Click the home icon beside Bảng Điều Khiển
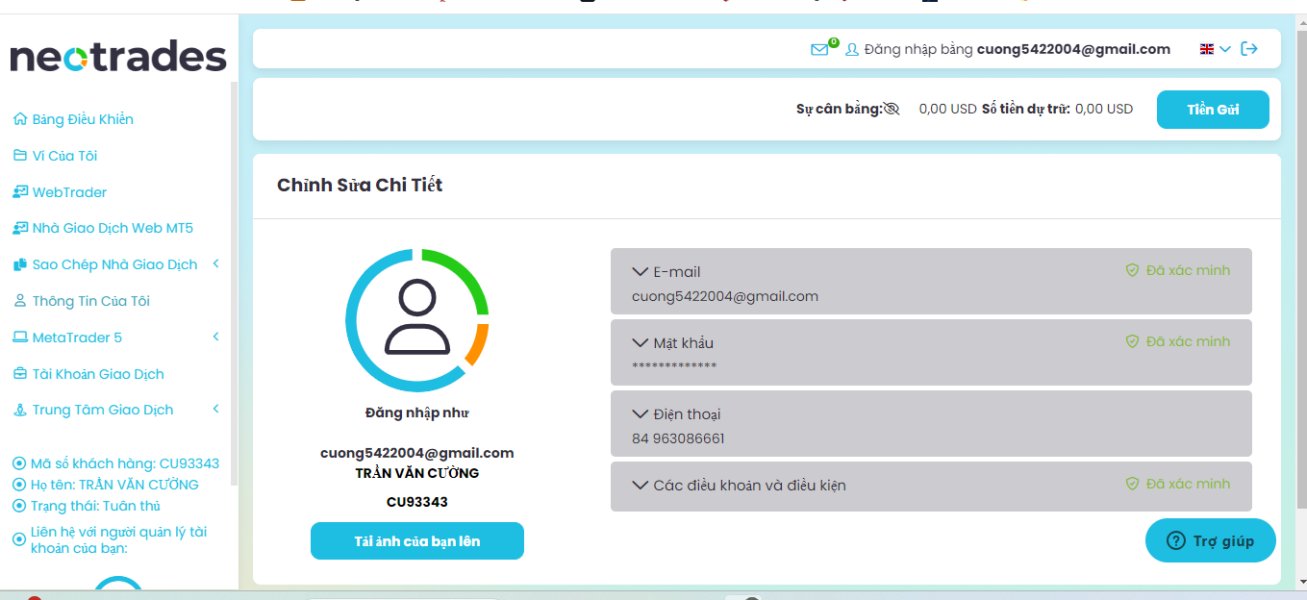The height and width of the screenshot is (600, 1307). pyautogui.click(x=19, y=119)
